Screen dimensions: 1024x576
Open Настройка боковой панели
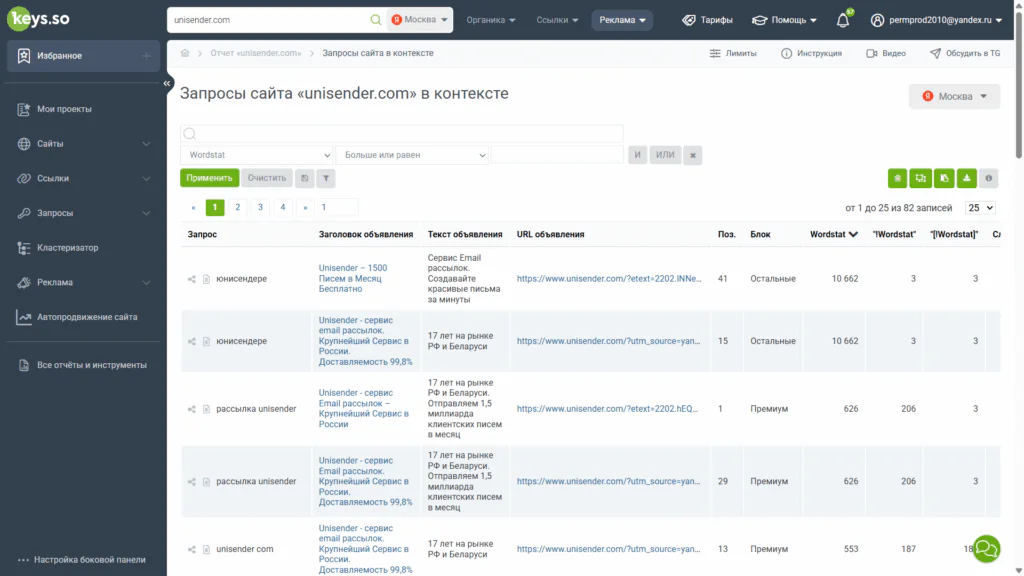coord(82,560)
